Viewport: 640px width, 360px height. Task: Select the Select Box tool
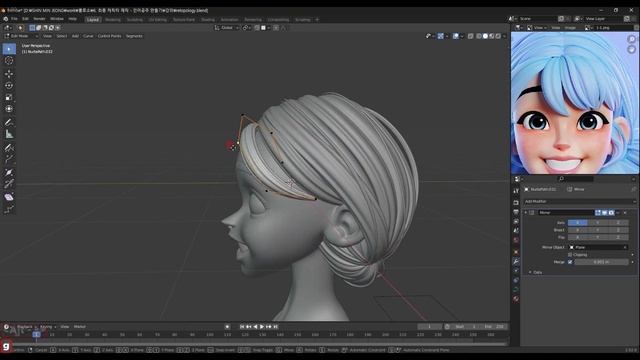pyautogui.click(x=9, y=49)
